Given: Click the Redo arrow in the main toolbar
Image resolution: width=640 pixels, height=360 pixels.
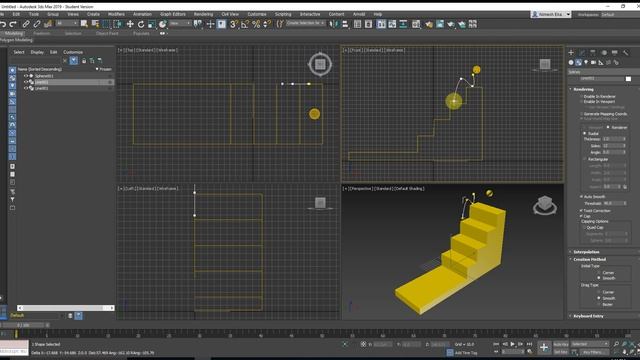Looking at the screenshot, I should [x=13, y=24].
